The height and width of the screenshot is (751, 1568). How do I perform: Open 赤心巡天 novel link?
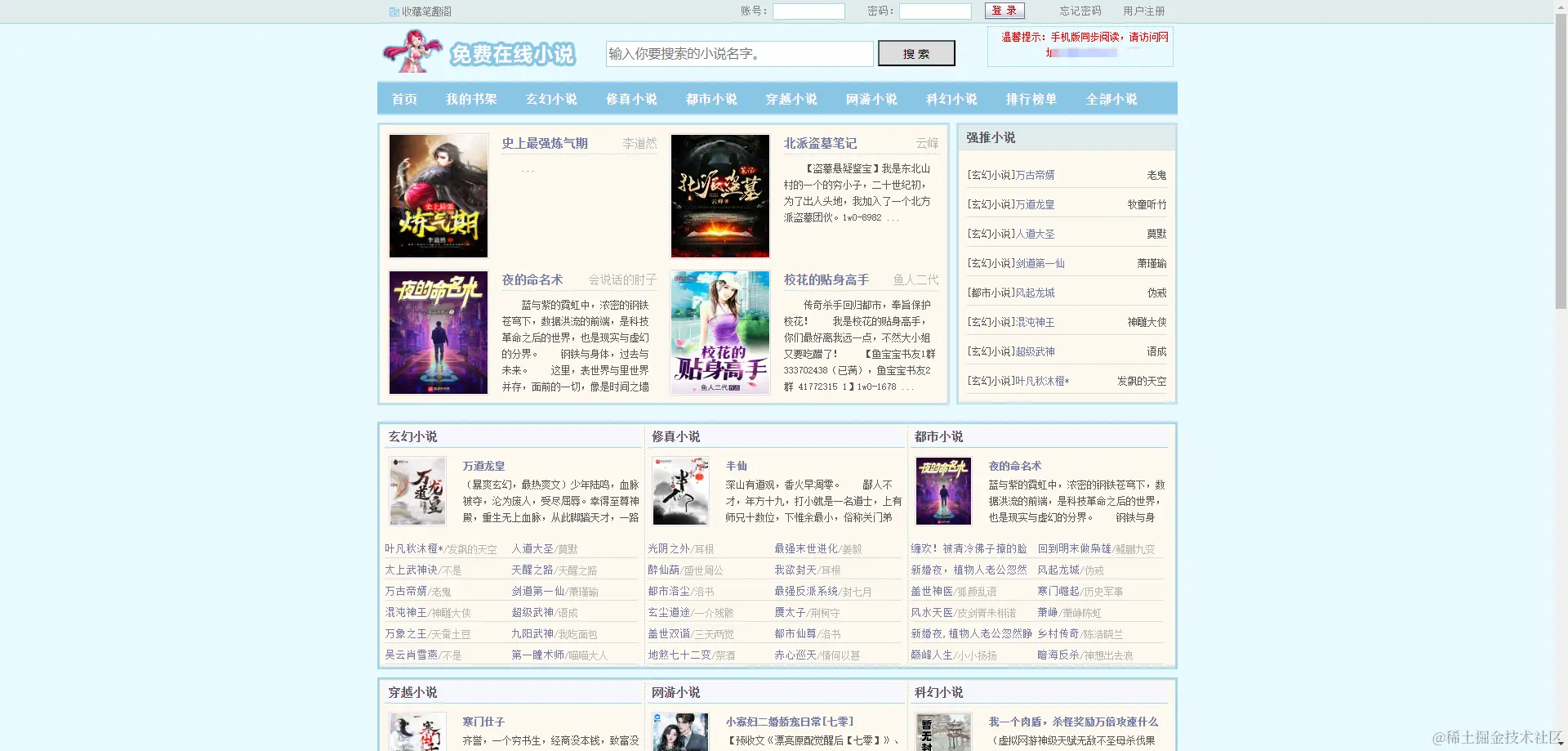[795, 655]
